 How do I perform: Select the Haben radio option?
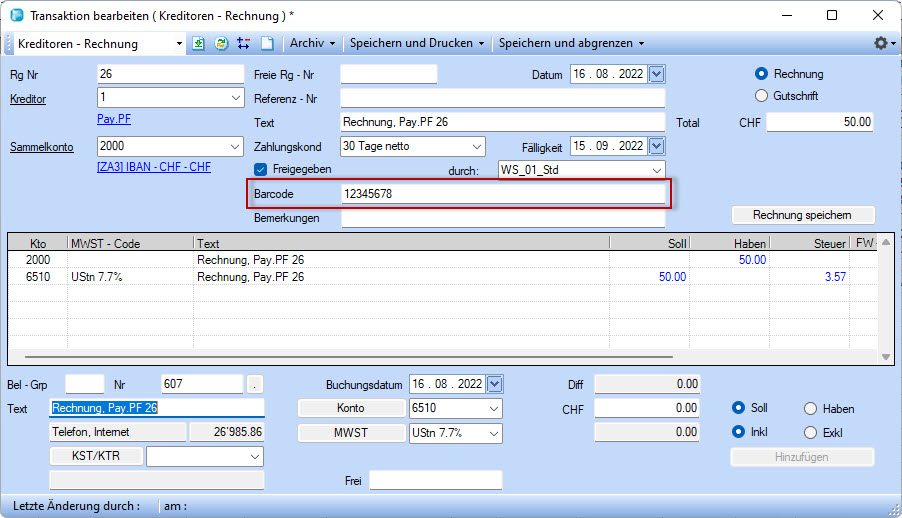coord(811,408)
